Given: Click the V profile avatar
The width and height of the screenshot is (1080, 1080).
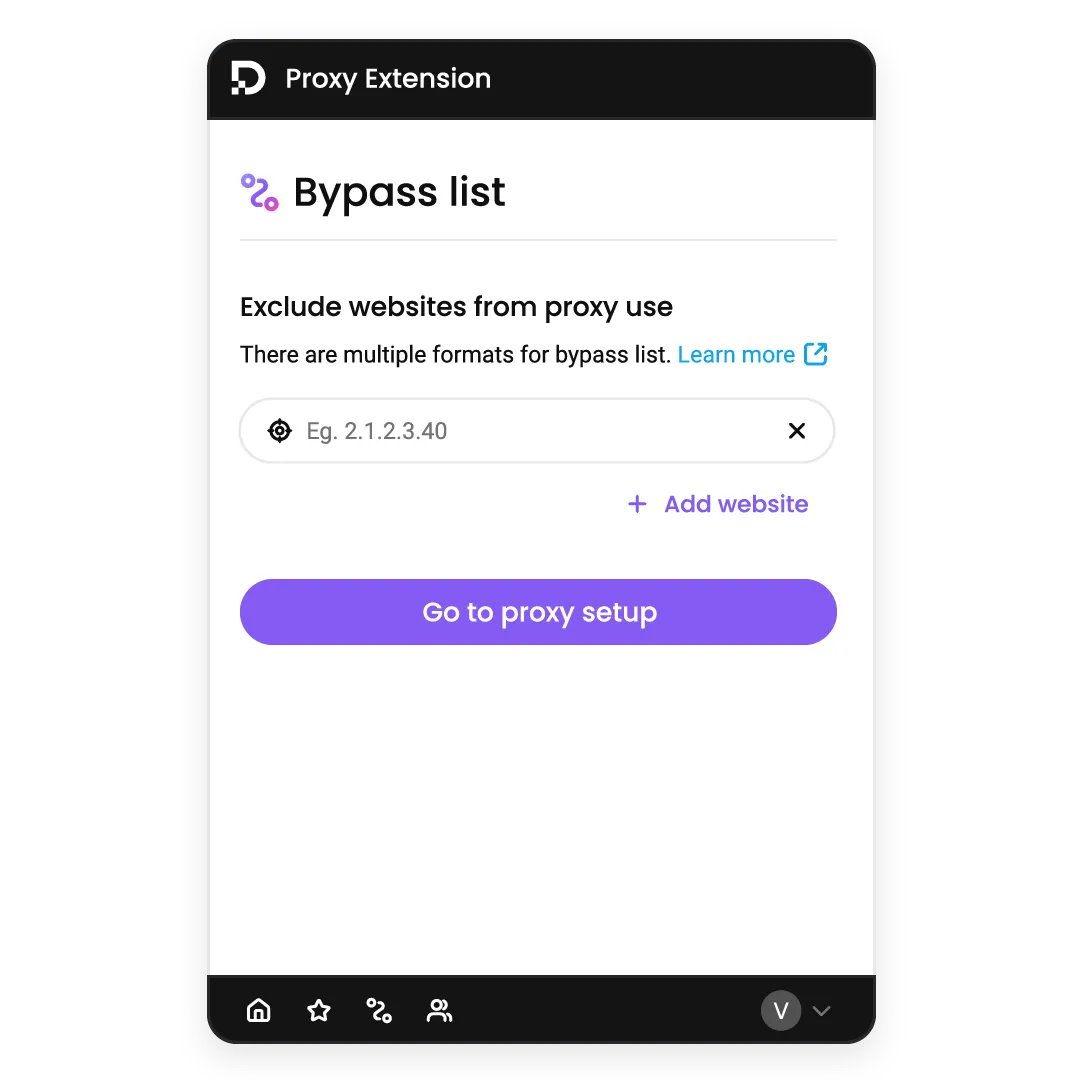Looking at the screenshot, I should coord(780,1010).
